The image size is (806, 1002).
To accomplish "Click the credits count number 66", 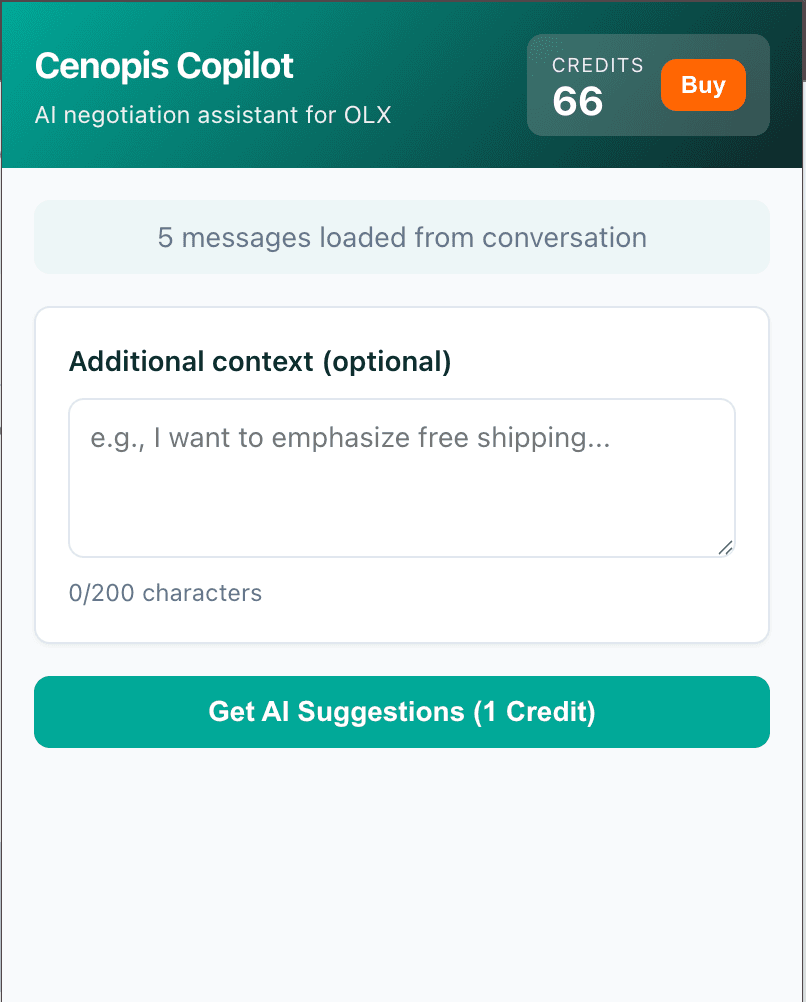I will coord(578,101).
